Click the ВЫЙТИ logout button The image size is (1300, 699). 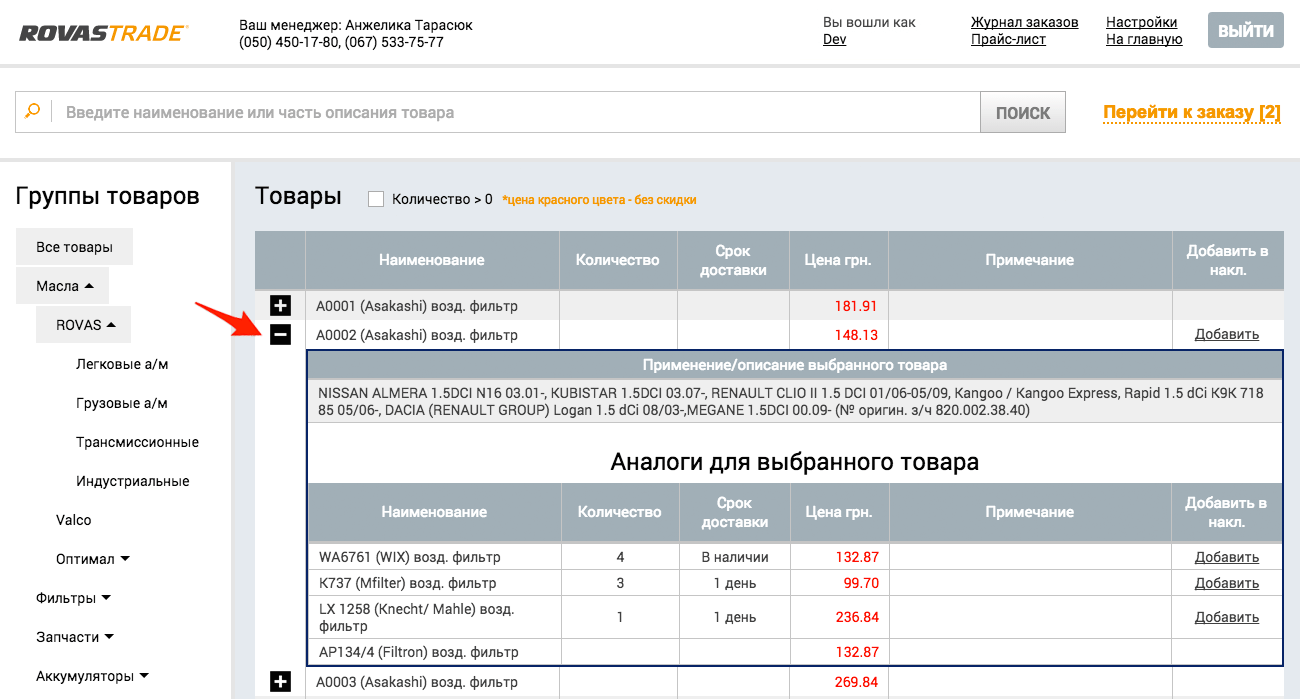(x=1245, y=31)
